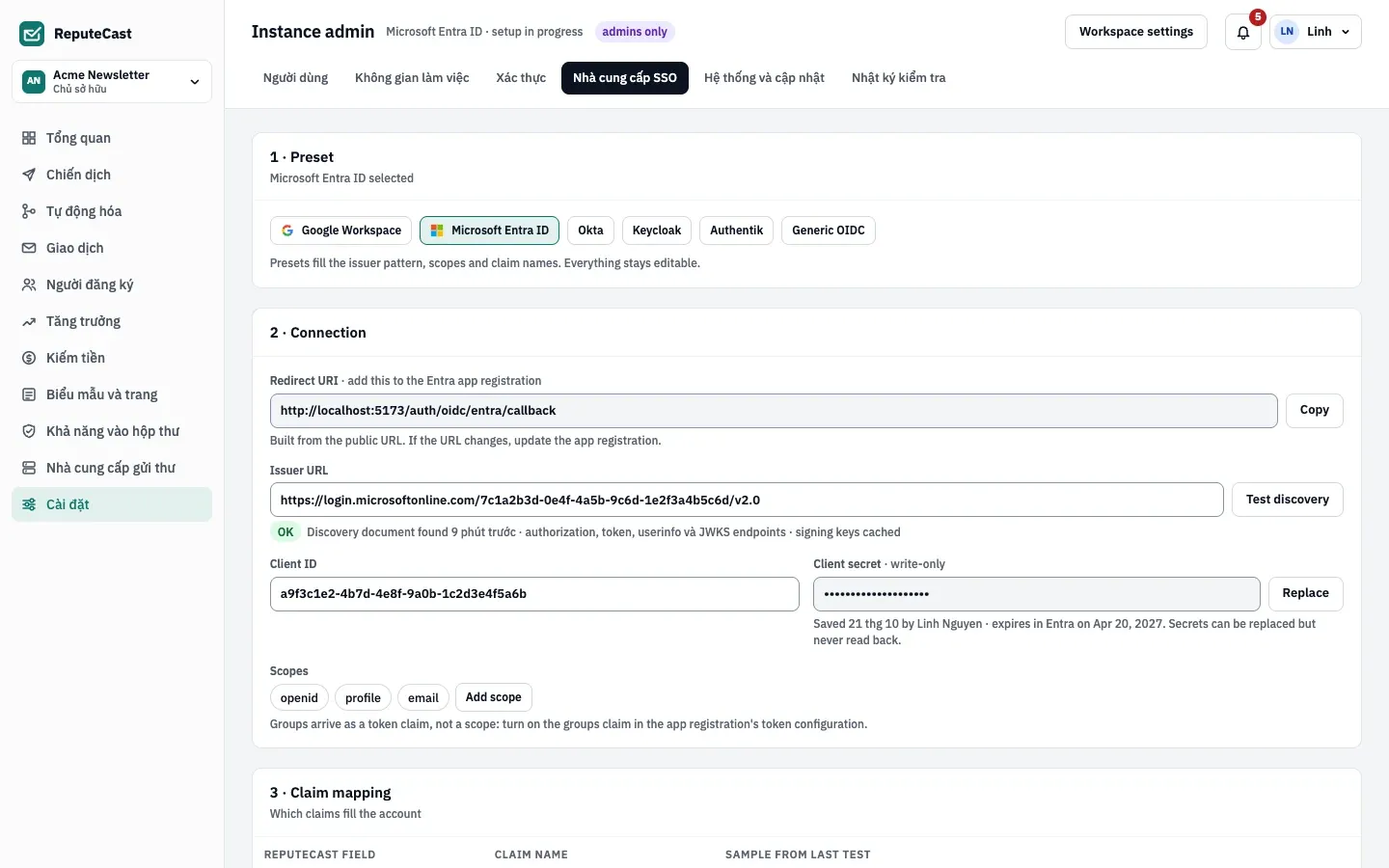Copy the redirect URI
The image size is (1389, 868).
1314,411
